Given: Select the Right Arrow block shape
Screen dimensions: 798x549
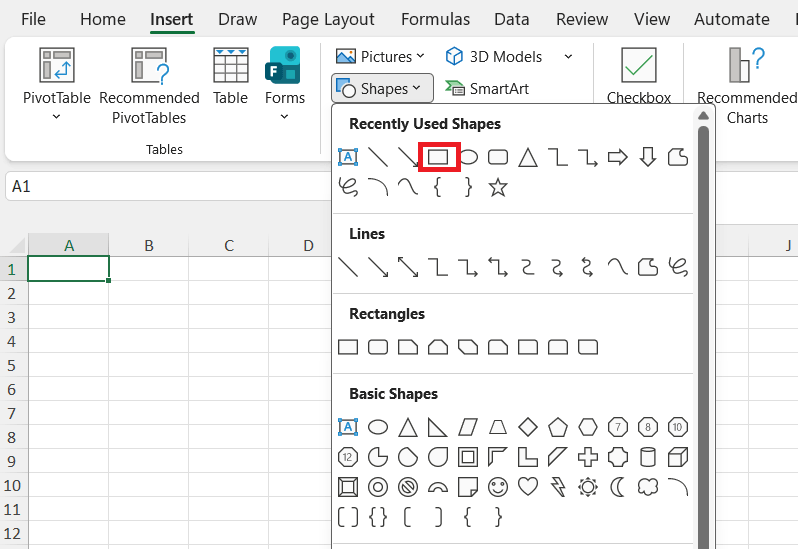Looking at the screenshot, I should pos(618,157).
